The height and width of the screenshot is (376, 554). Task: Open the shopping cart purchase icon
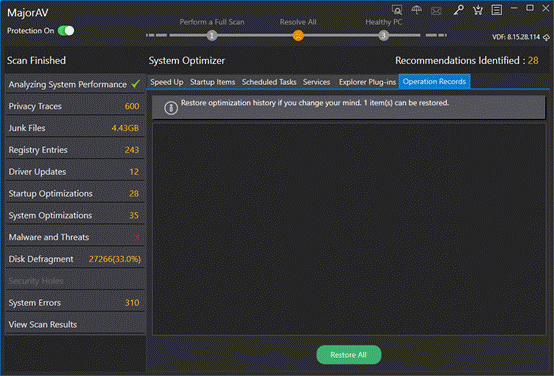tap(478, 10)
